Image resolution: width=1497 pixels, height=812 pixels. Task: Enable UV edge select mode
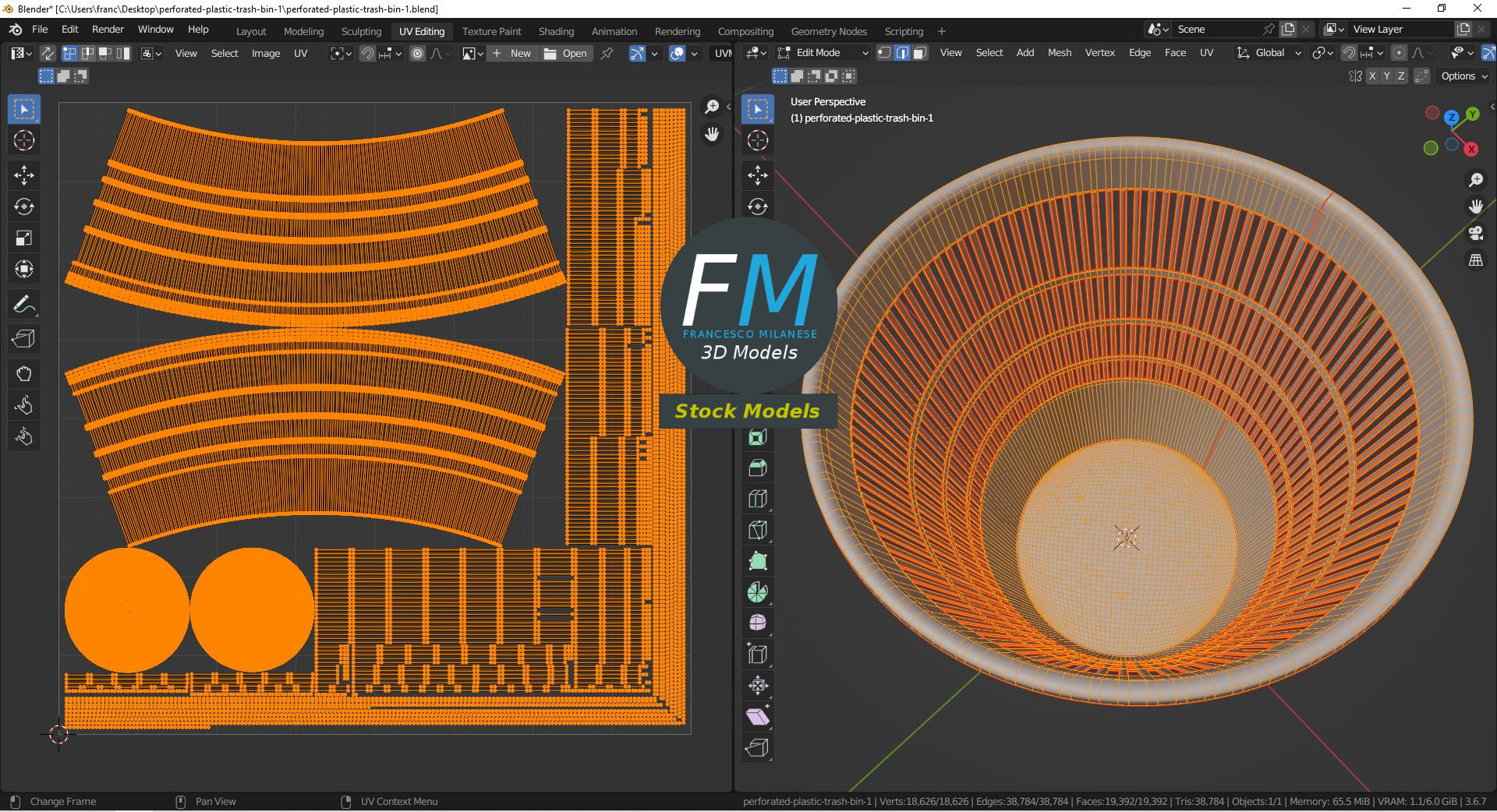coord(87,53)
